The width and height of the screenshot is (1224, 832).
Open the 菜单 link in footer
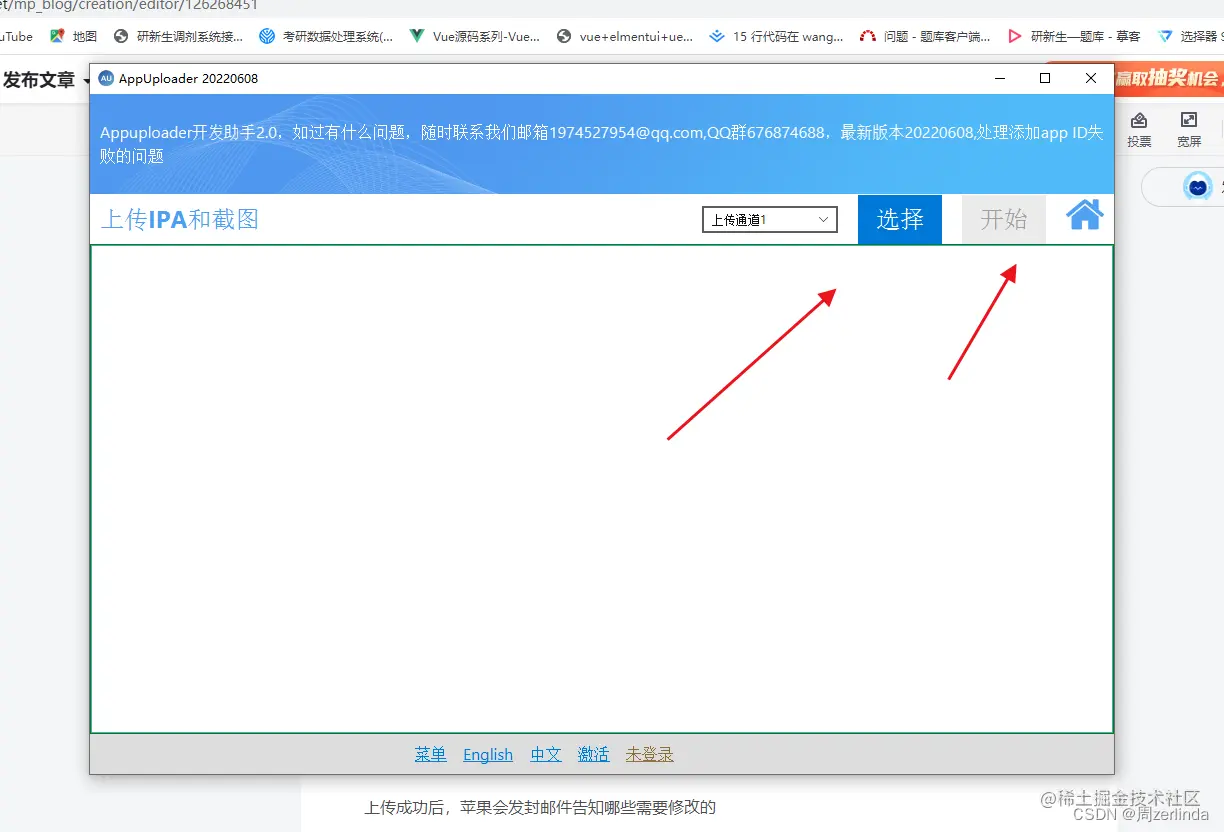coord(431,754)
